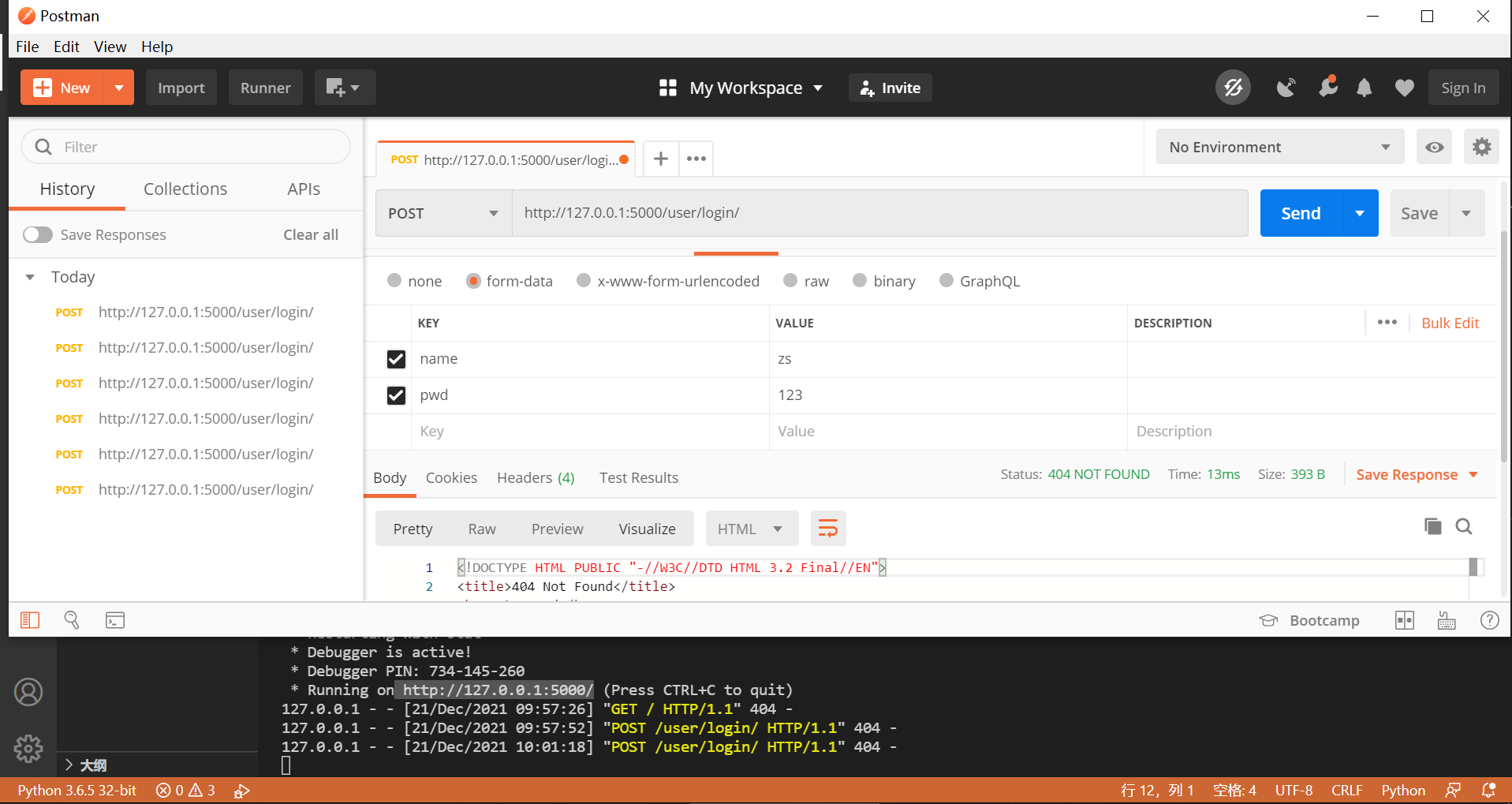Open the Edit menu
Viewport: 1512px width, 804px height.
[x=66, y=47]
